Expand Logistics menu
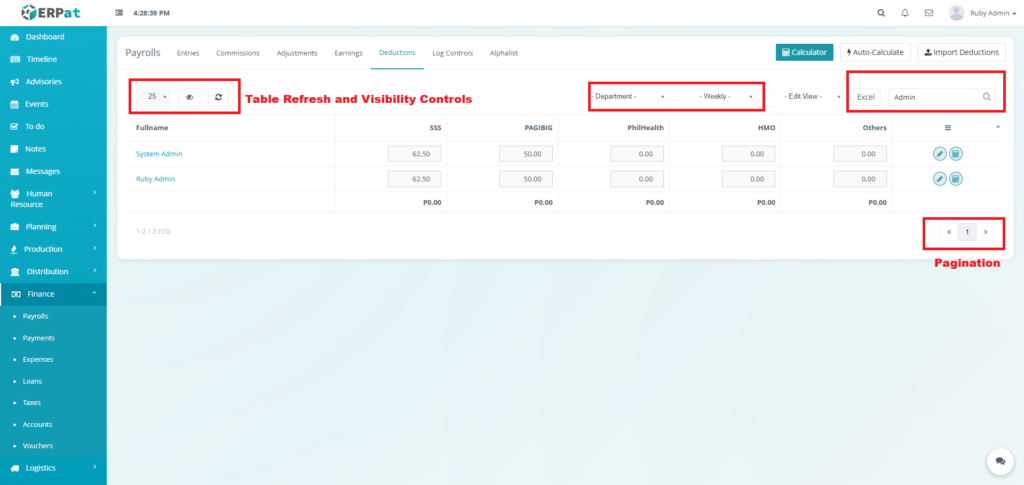This screenshot has width=1024, height=485. click(x=53, y=468)
